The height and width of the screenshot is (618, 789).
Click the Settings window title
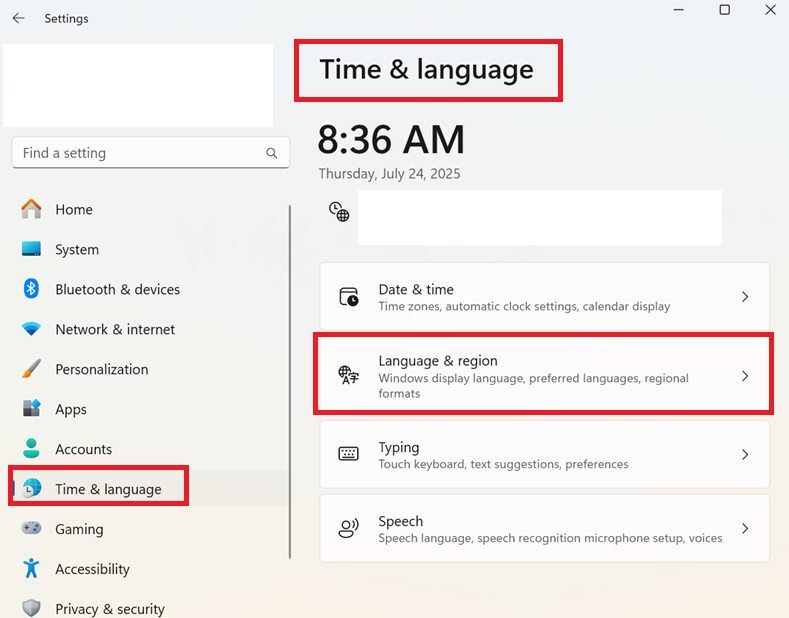[66, 19]
